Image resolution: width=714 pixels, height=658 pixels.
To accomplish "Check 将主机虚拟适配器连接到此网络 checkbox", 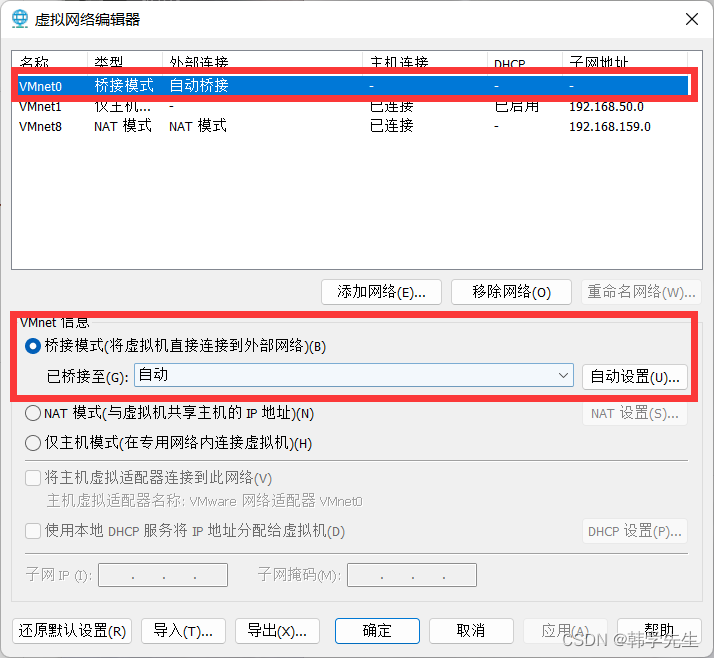I will pyautogui.click(x=33, y=478).
